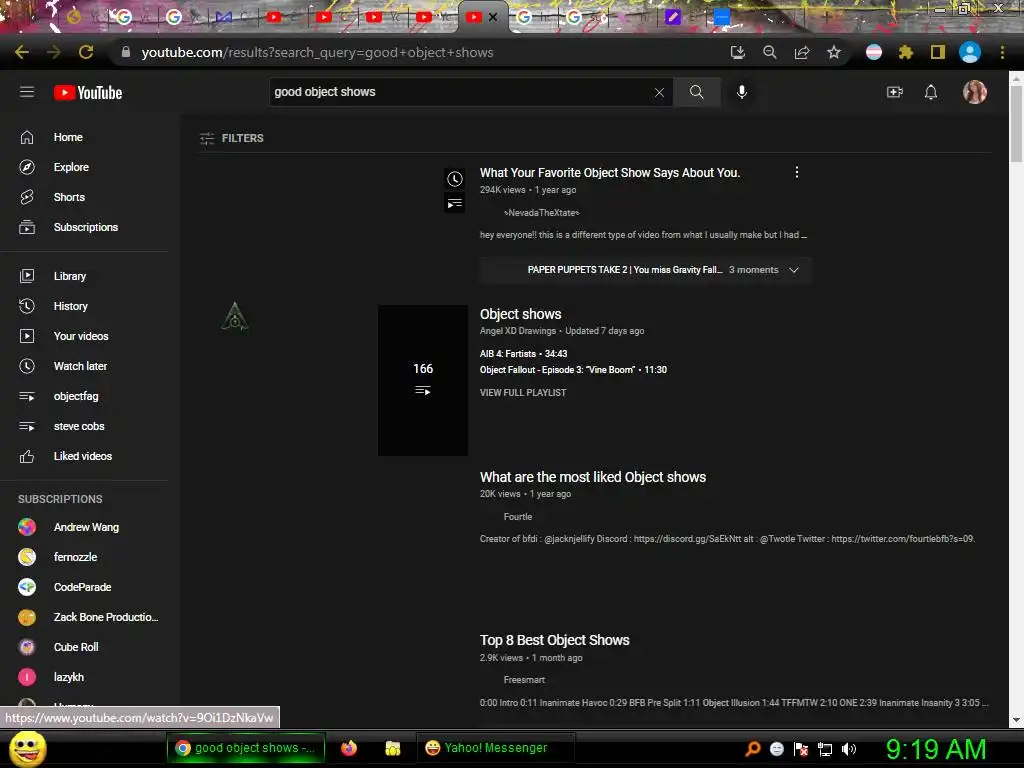Viewport: 1024px width, 768px height.
Task: Open Top 8 Best Object Shows video
Action: tap(554, 641)
